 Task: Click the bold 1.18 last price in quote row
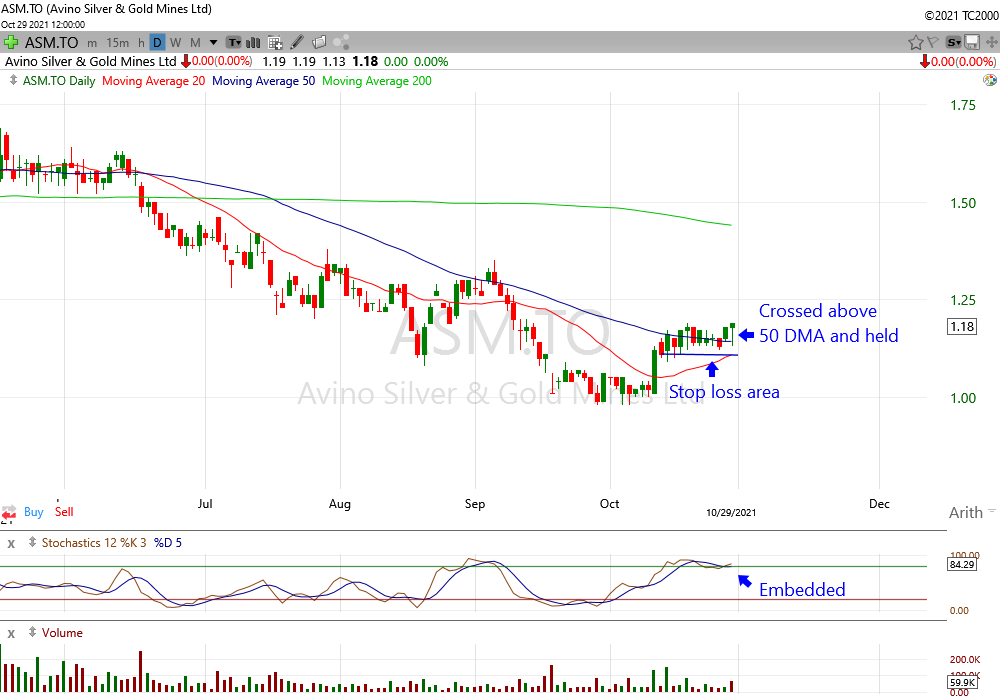(365, 61)
